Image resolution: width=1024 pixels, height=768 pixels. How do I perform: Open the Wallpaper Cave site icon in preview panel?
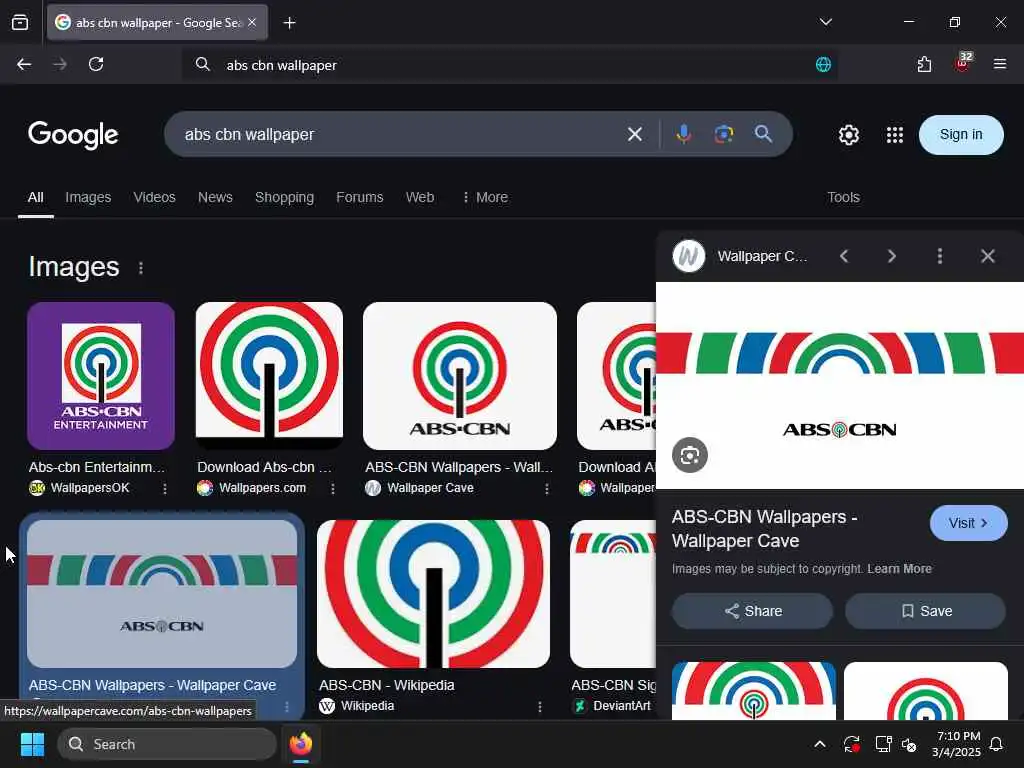(688, 256)
